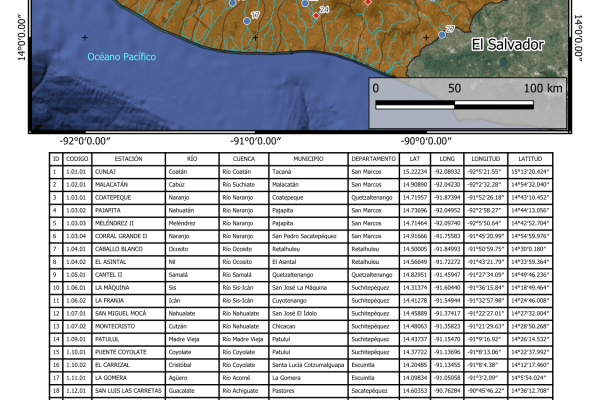The width and height of the screenshot is (600, 400).
Task: Click the Río Acomé basin cell
Action: 244,378
